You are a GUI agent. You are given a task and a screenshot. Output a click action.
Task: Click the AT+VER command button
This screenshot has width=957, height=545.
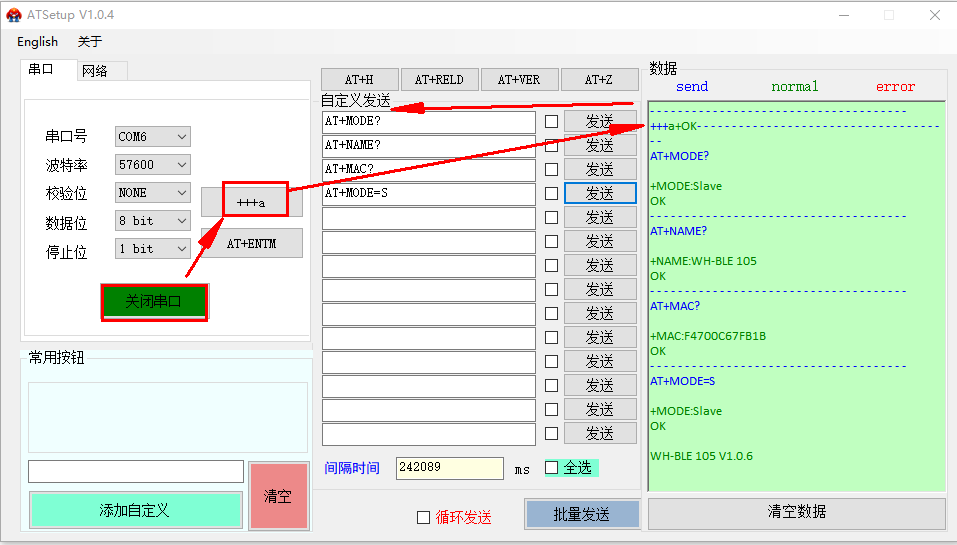tap(519, 80)
